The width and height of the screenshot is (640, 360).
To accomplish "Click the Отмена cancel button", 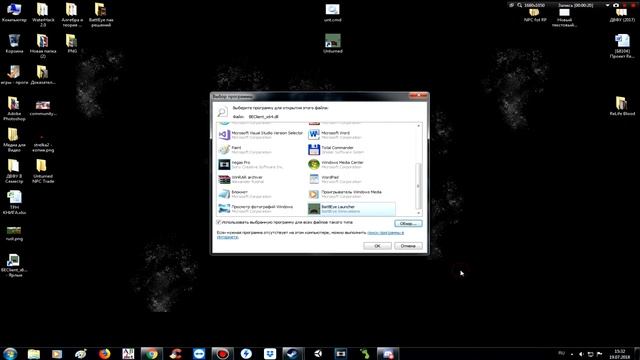I will [408, 246].
